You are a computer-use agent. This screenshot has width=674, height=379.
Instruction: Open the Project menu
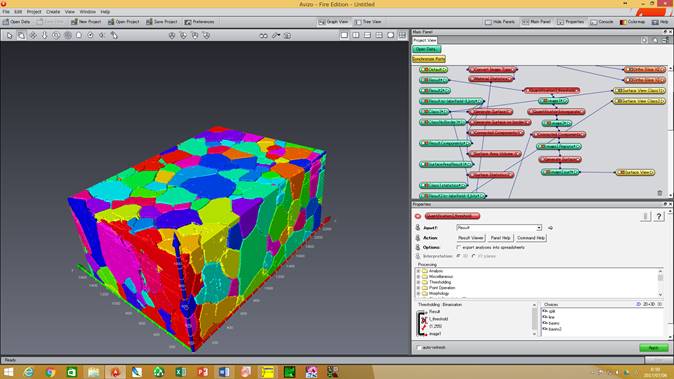pyautogui.click(x=34, y=12)
